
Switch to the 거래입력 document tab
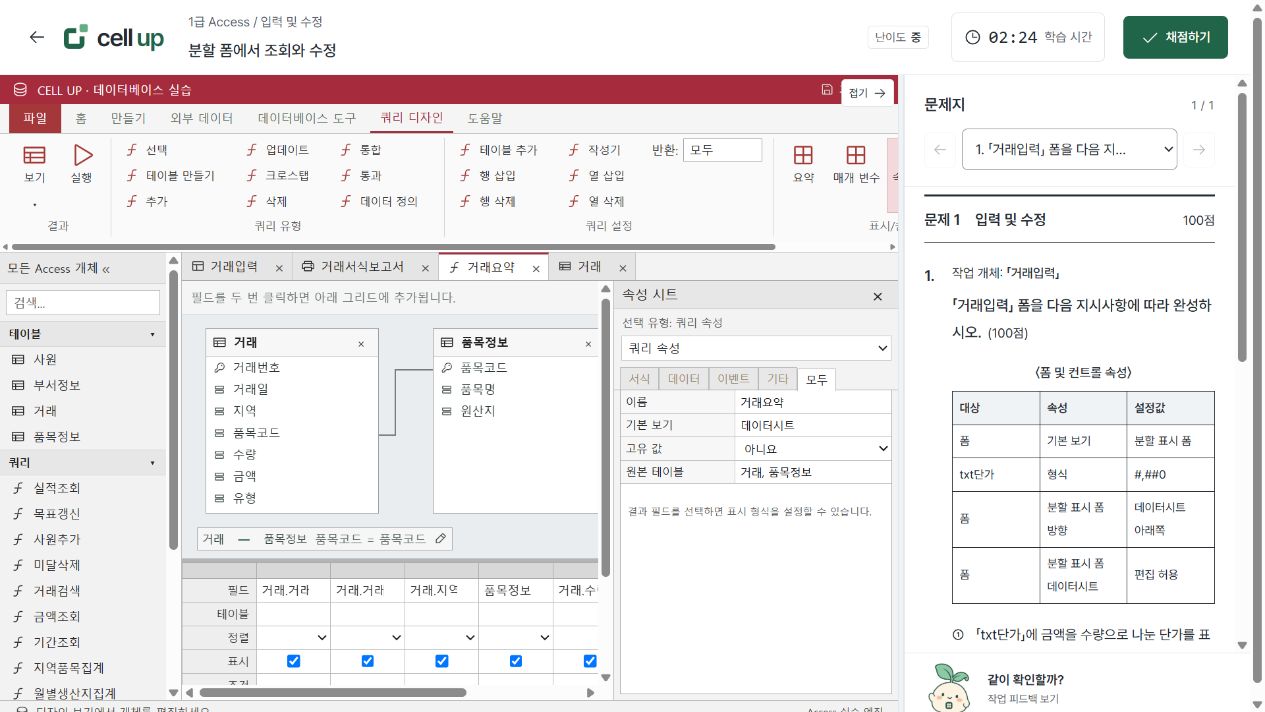233,267
